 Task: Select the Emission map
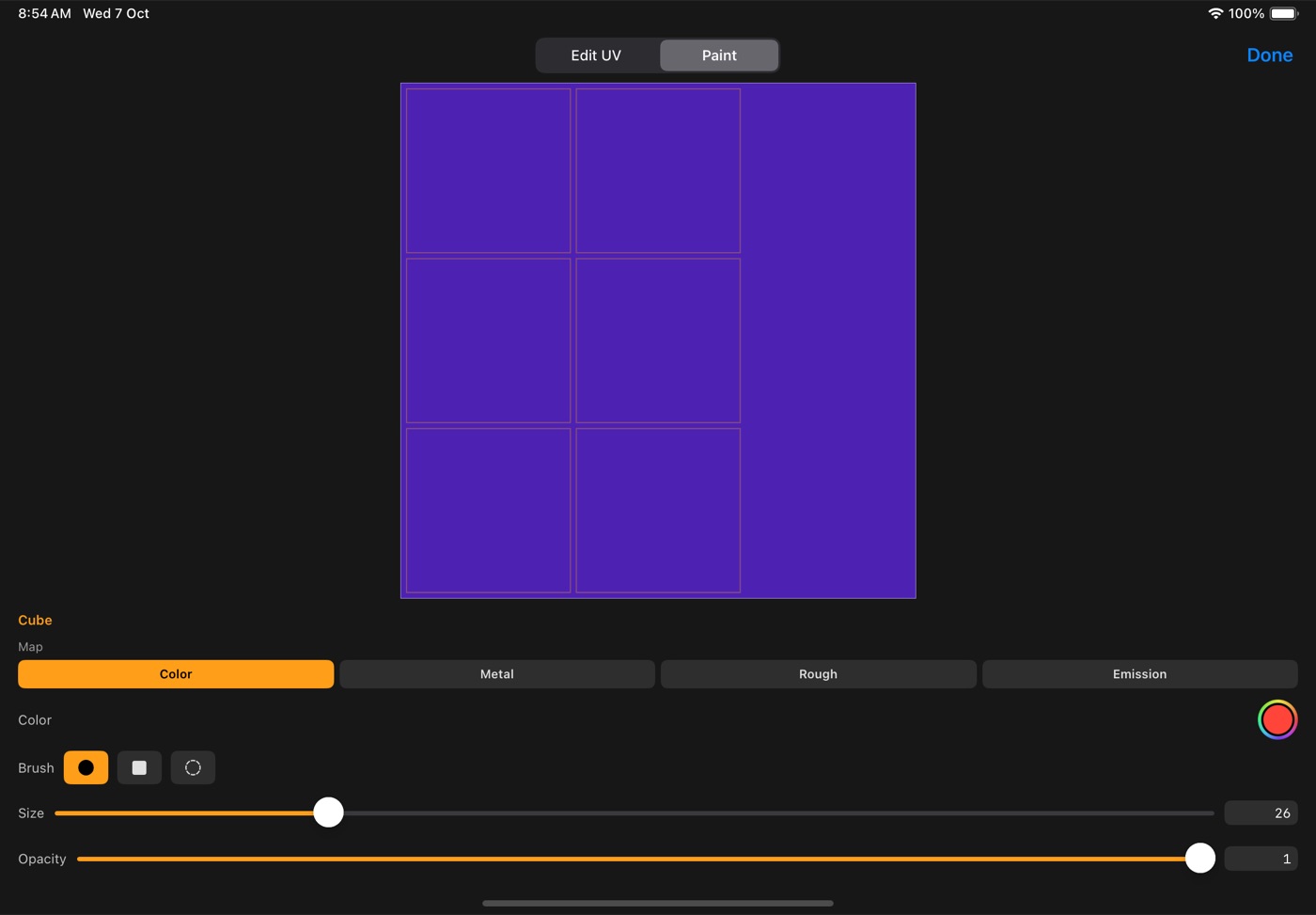[x=1140, y=674]
